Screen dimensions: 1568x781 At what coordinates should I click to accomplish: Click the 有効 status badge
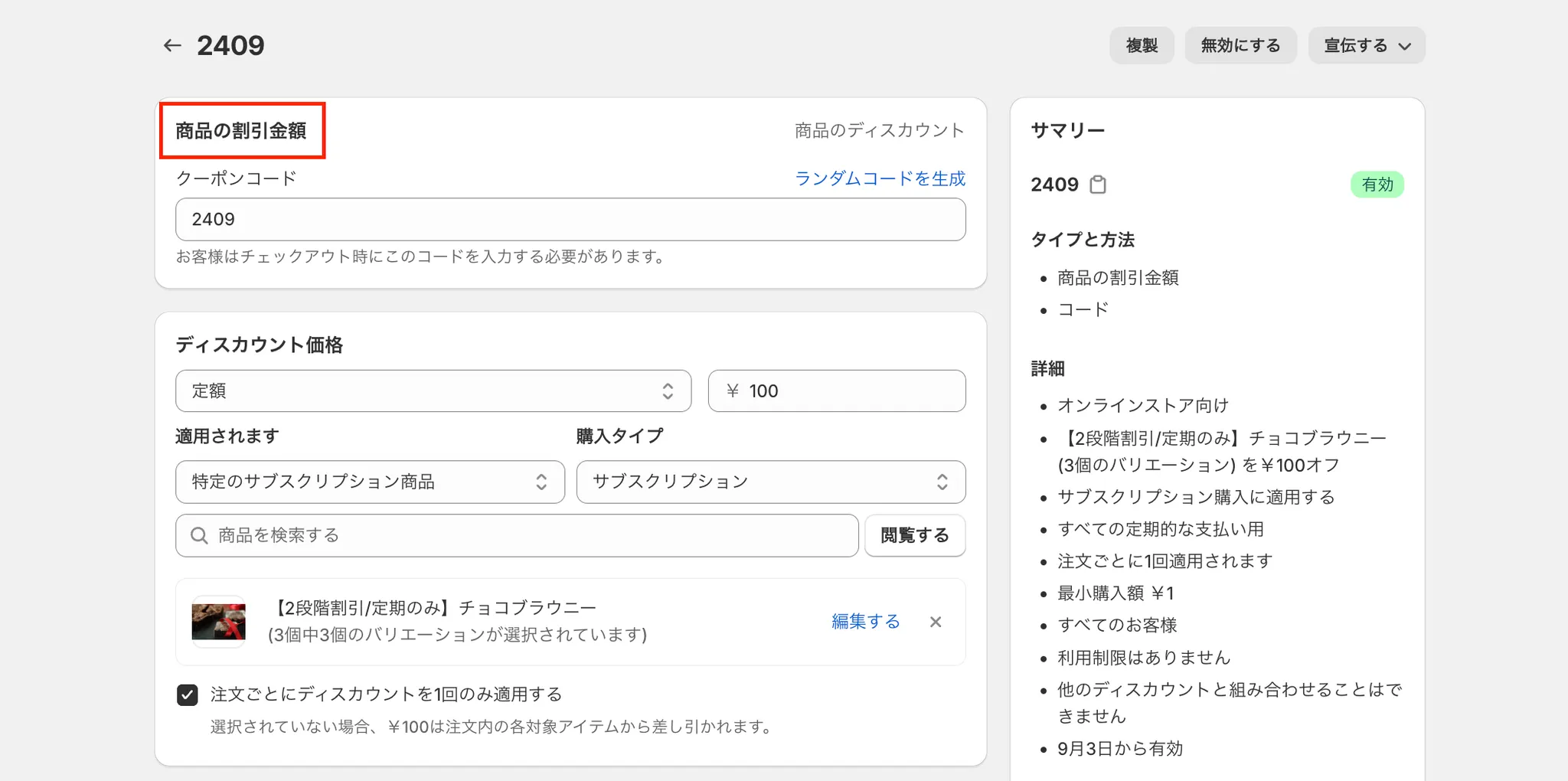1377,185
